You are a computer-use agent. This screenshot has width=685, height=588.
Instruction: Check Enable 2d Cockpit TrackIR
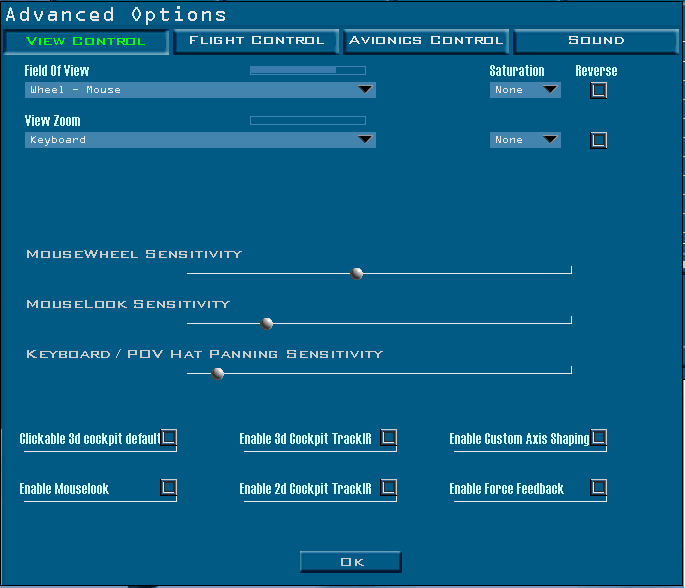point(389,488)
